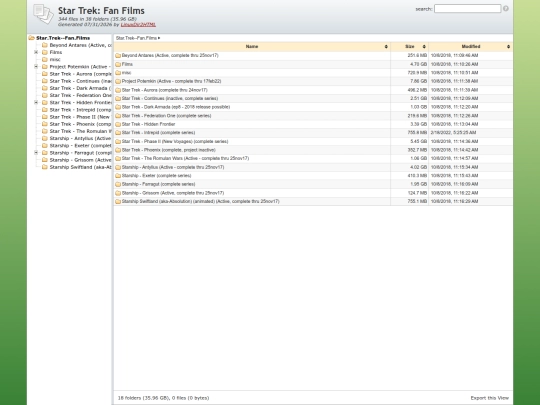540x405 pixels.
Task: Select Star.Trek--Fan.Films root in tree
Action: click(x=63, y=38)
